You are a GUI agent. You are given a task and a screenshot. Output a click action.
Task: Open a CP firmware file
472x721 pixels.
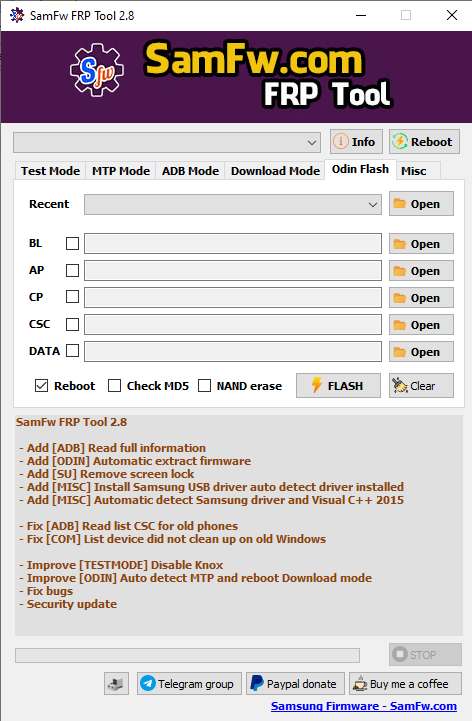pyautogui.click(x=421, y=298)
